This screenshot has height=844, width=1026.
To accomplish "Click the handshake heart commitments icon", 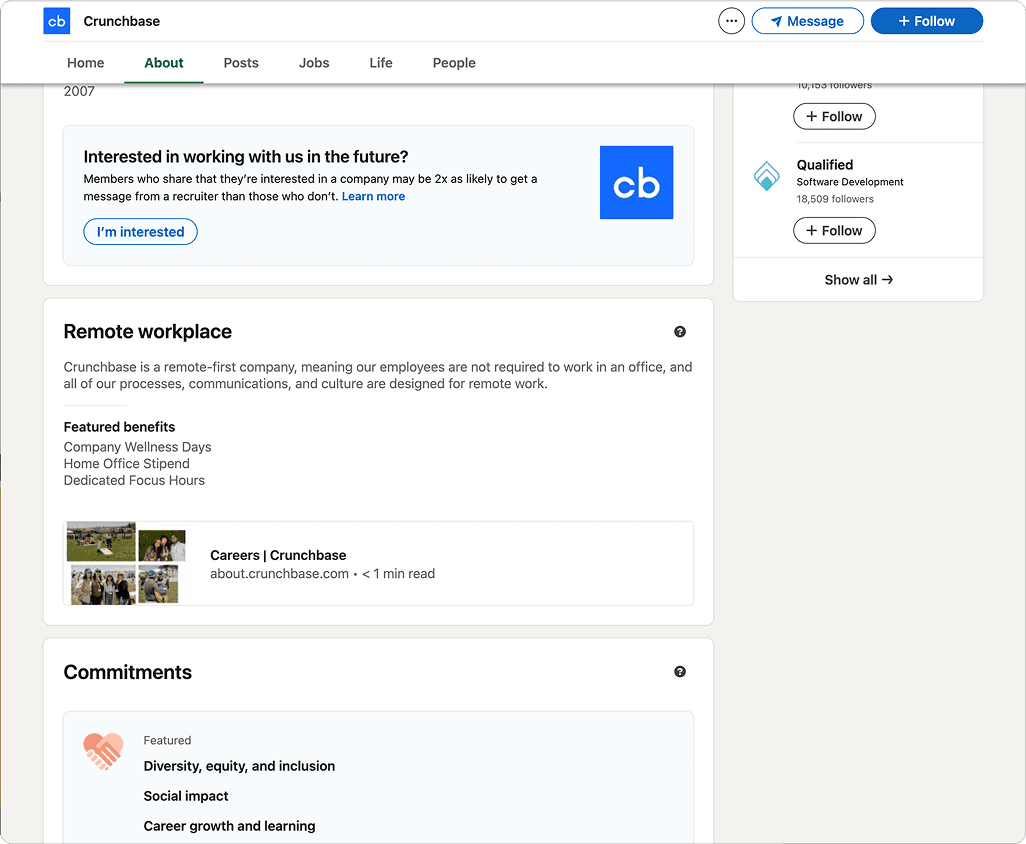I will point(103,751).
